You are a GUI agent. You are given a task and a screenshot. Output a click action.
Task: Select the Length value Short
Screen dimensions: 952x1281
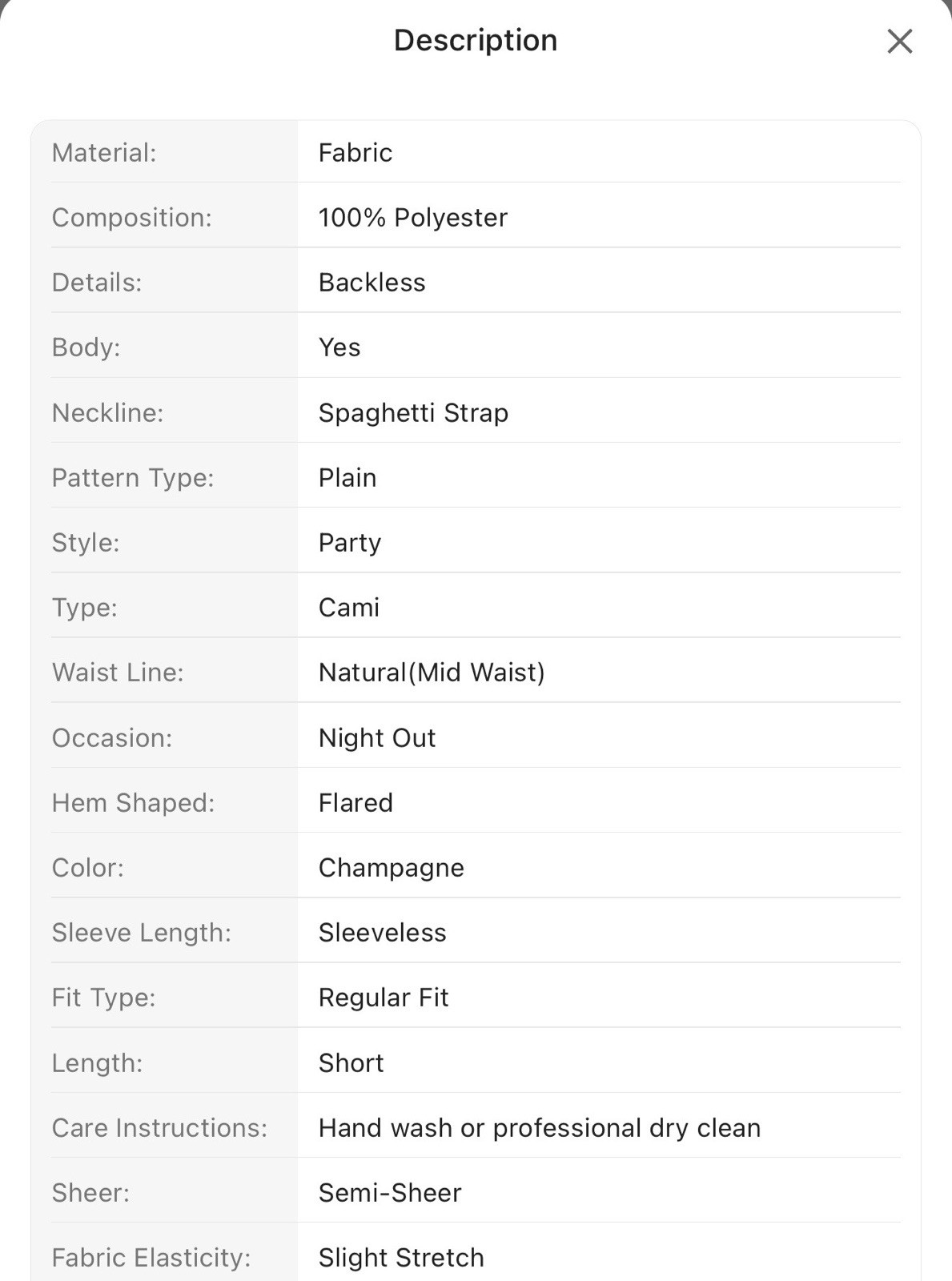(351, 1062)
